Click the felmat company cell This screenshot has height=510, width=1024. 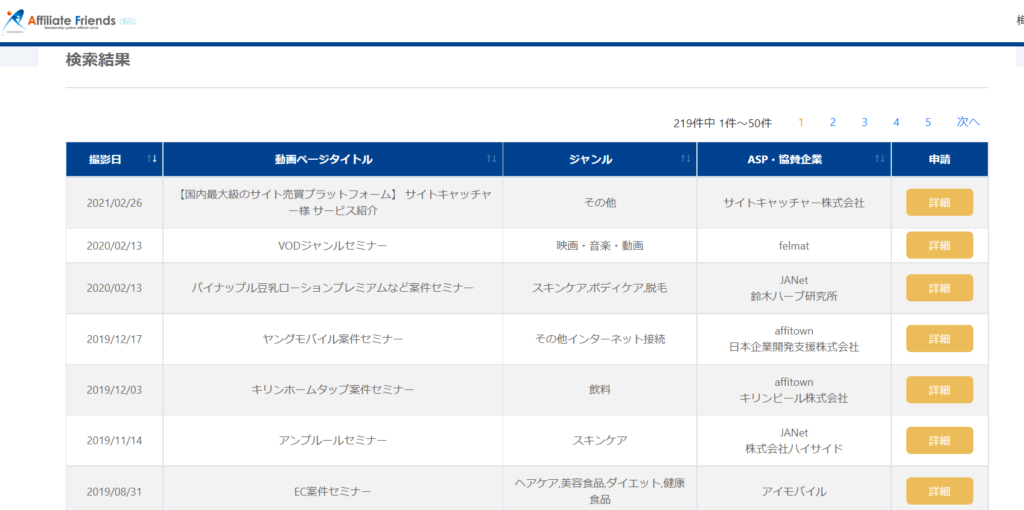[x=793, y=246]
